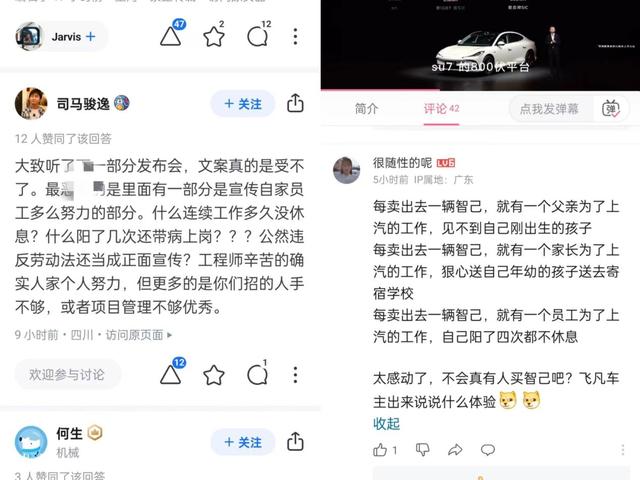Follow Jarvis with the plus sign
640x480 pixels.
point(91,37)
